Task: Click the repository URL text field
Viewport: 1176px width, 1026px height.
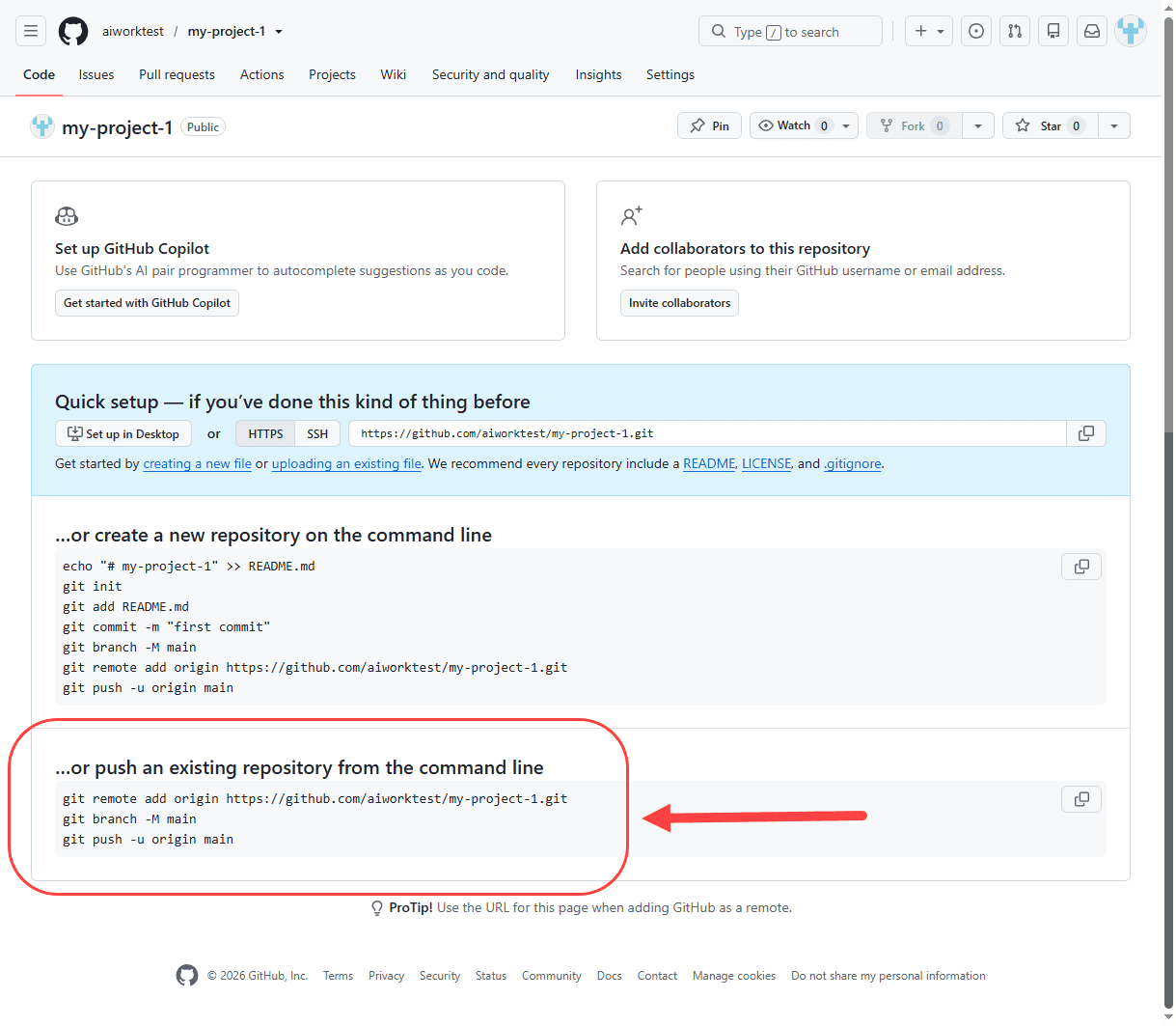Action: pos(707,433)
